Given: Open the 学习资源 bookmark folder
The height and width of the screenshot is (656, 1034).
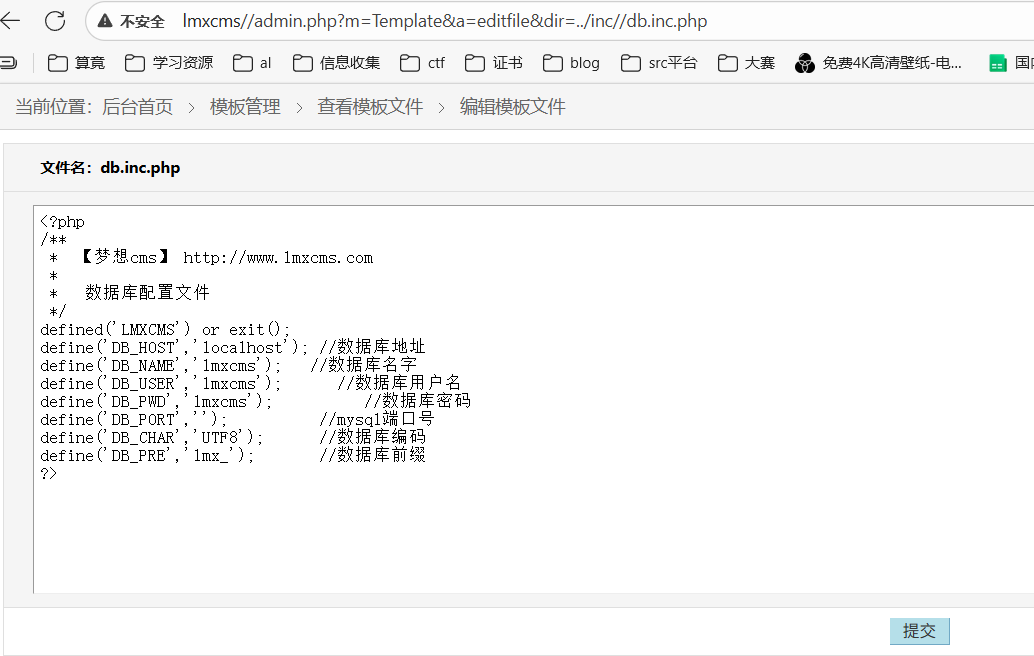Looking at the screenshot, I should [x=169, y=63].
